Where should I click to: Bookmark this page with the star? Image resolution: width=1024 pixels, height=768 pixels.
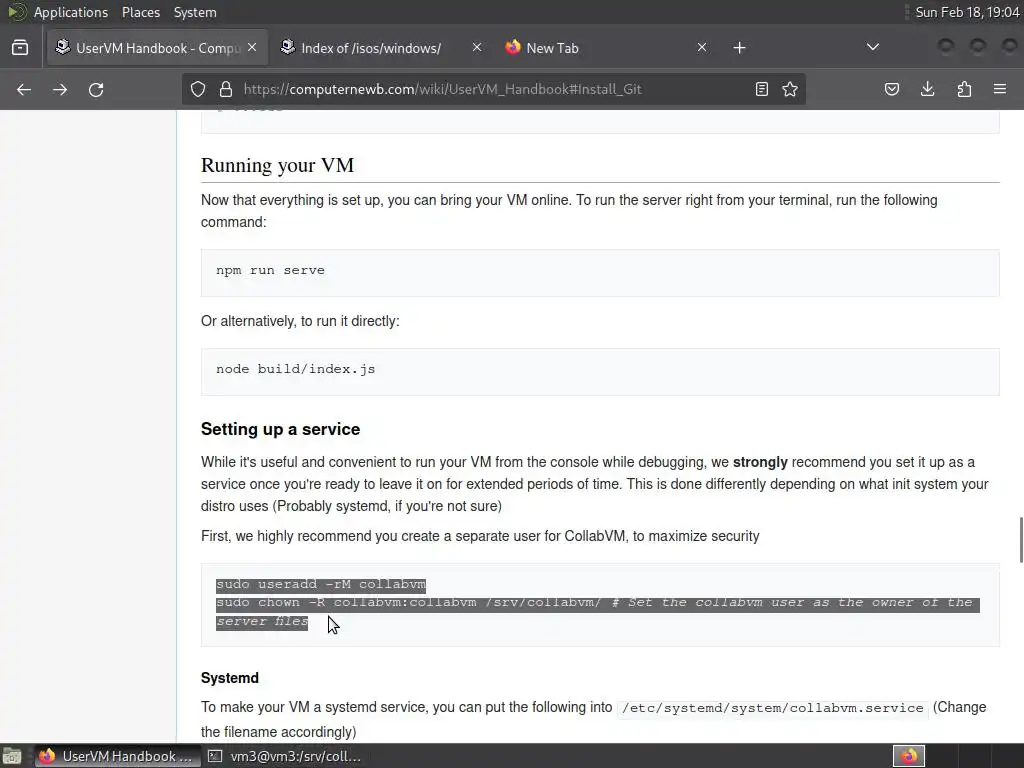(790, 89)
